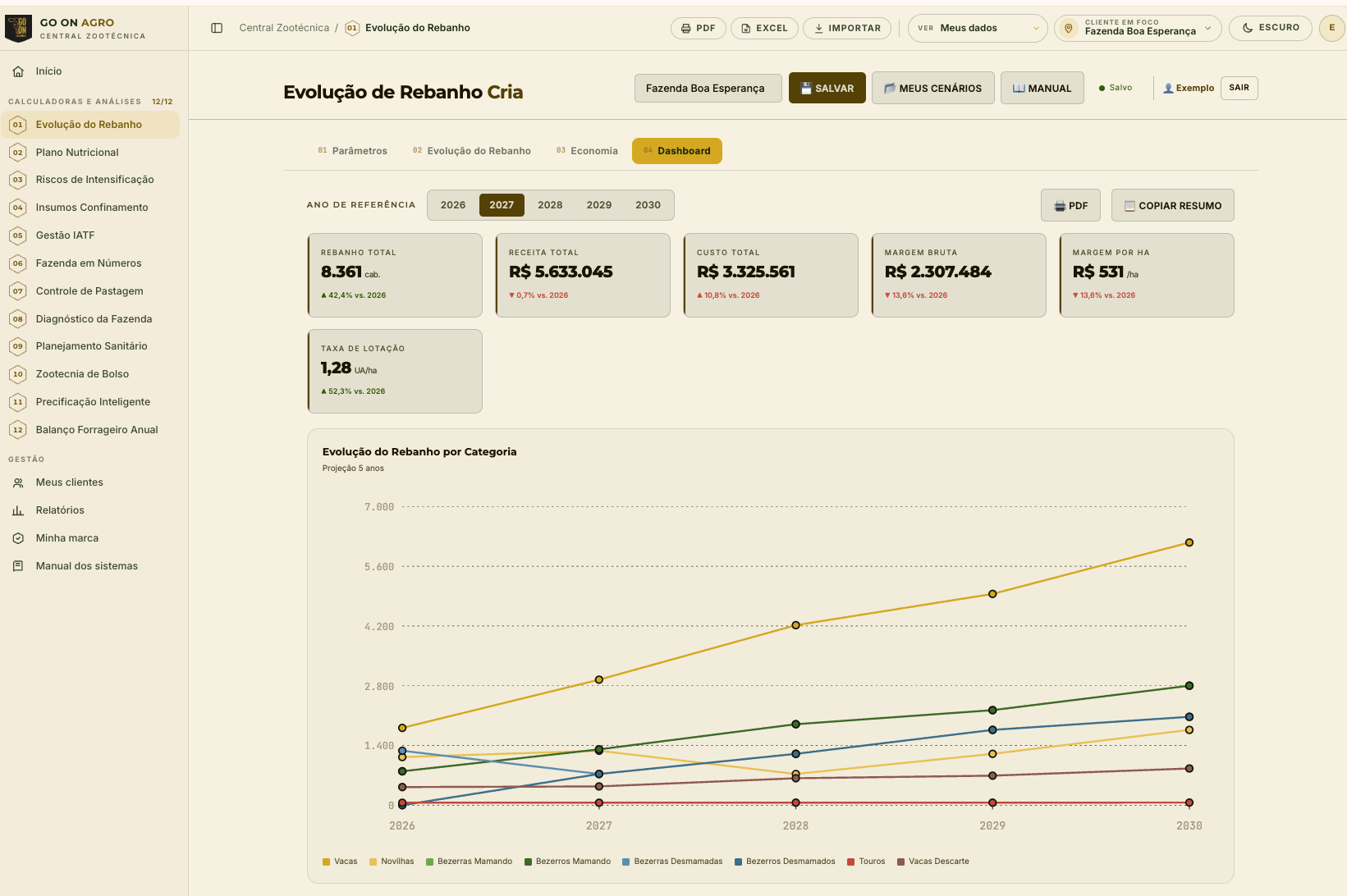Open Balanço Forrageiro Anual sidebar item
Viewport: 1347px width, 896px height.
[90, 430]
